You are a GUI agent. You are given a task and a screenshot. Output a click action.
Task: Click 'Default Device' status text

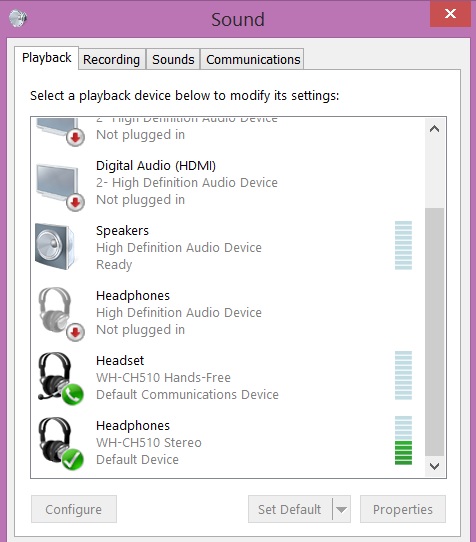click(x=137, y=459)
